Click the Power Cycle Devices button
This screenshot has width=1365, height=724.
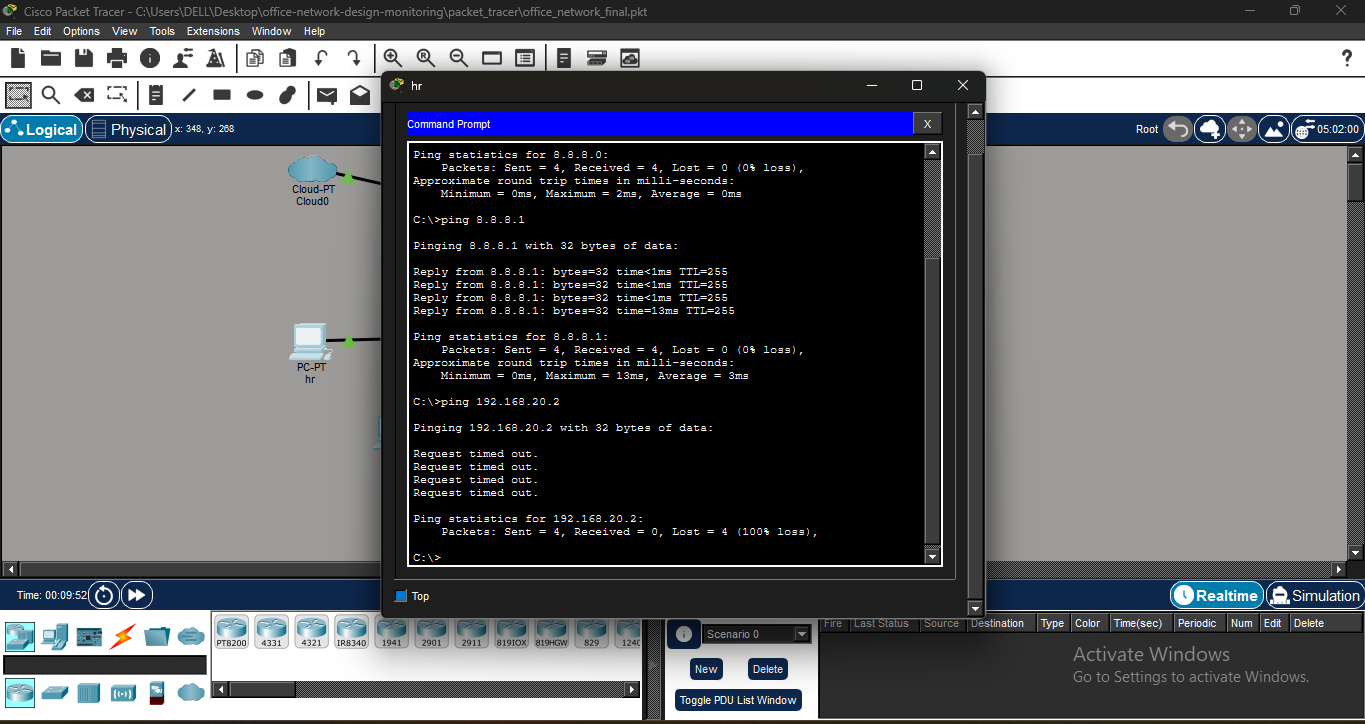click(104, 595)
